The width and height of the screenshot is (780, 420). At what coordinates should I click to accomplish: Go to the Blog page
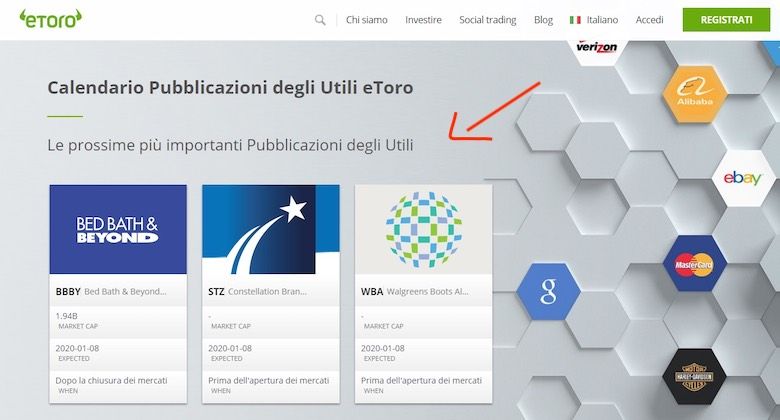pyautogui.click(x=543, y=20)
